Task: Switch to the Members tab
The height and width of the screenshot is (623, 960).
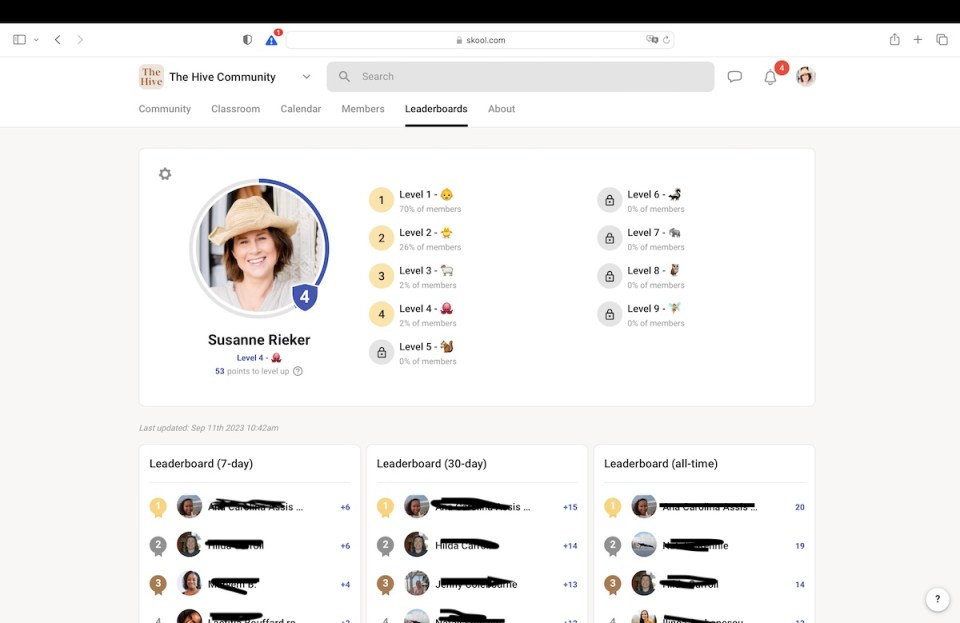Action: [363, 108]
